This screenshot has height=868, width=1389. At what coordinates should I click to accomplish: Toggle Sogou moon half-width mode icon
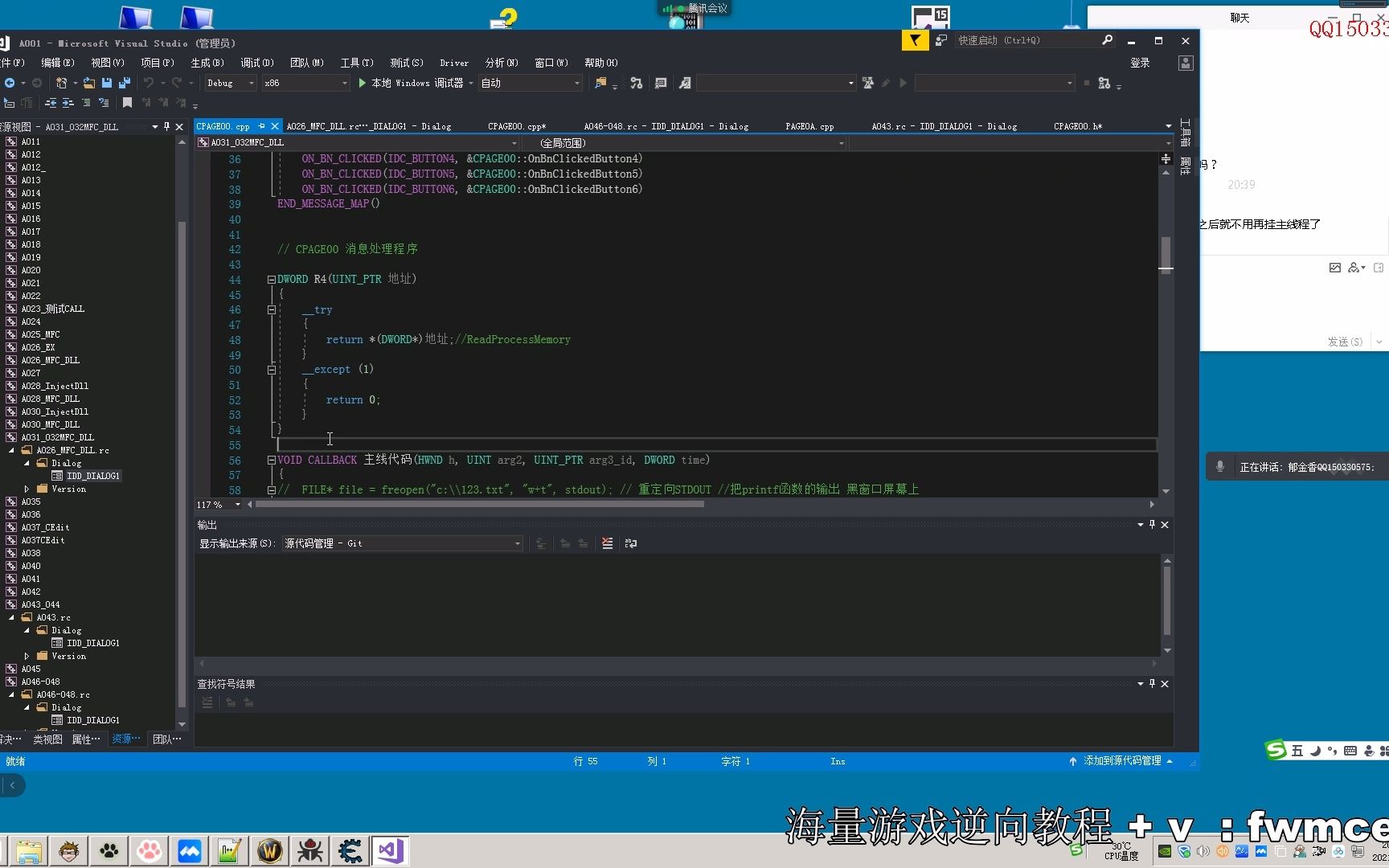point(1315,751)
